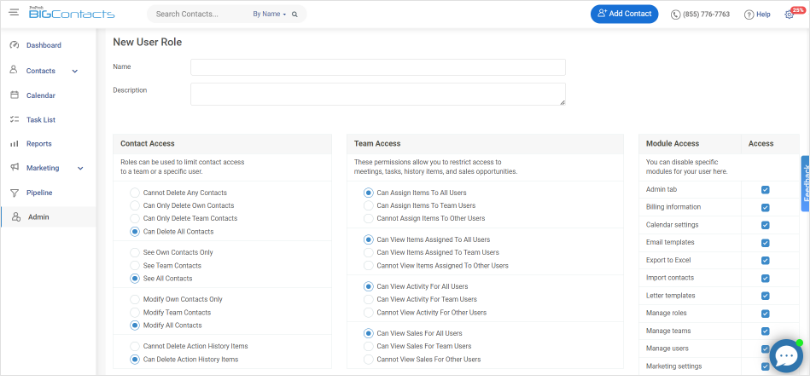810x376 pixels.
Task: Select Modify Own Contacts Only
Action: (x=134, y=299)
